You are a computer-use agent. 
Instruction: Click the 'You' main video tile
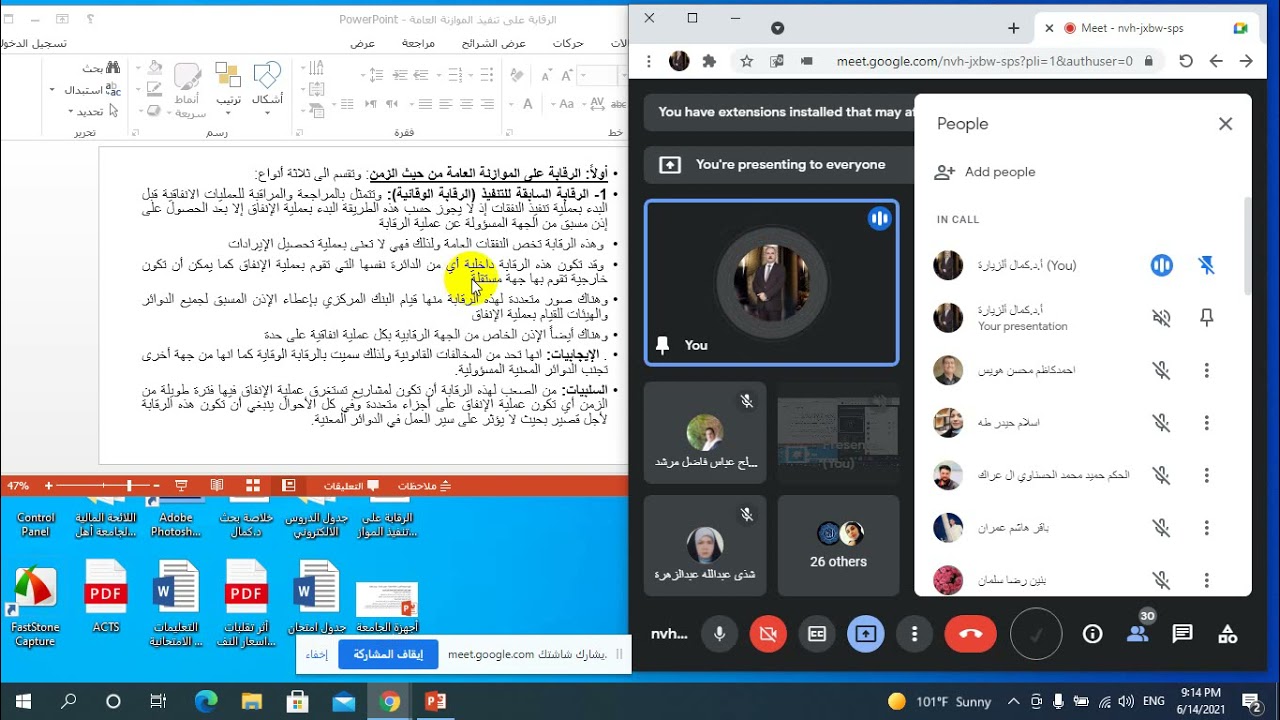coord(771,283)
